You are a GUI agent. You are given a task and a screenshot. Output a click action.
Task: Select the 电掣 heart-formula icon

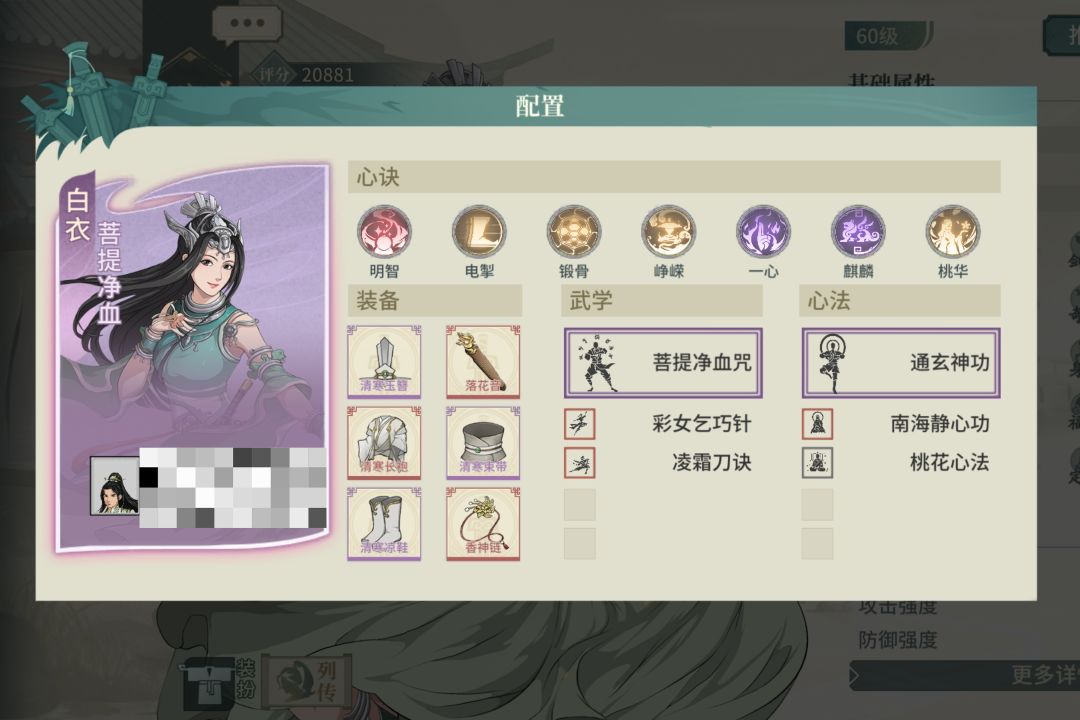click(x=479, y=232)
